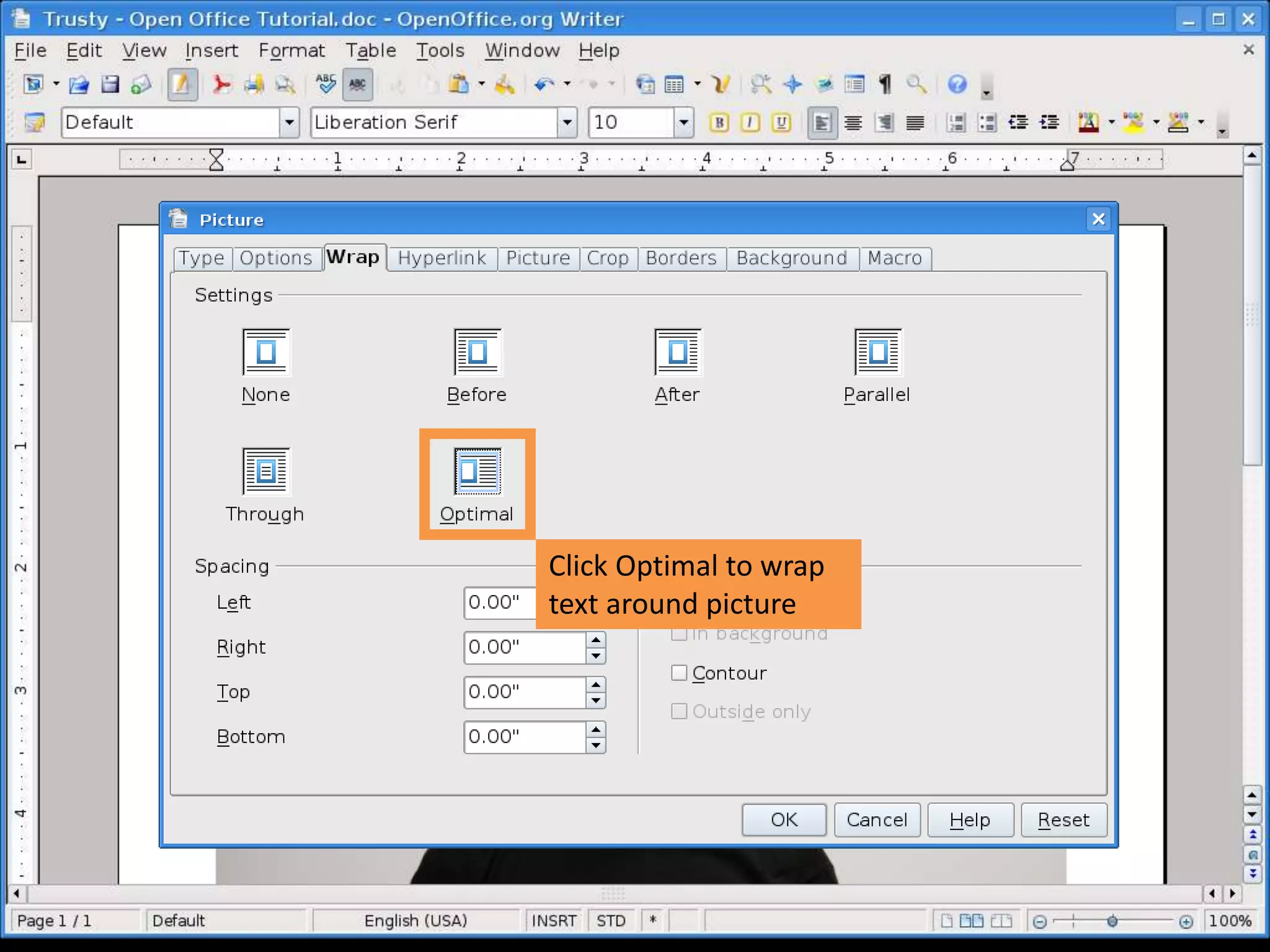Tick the Outside only checkbox

[680, 712]
